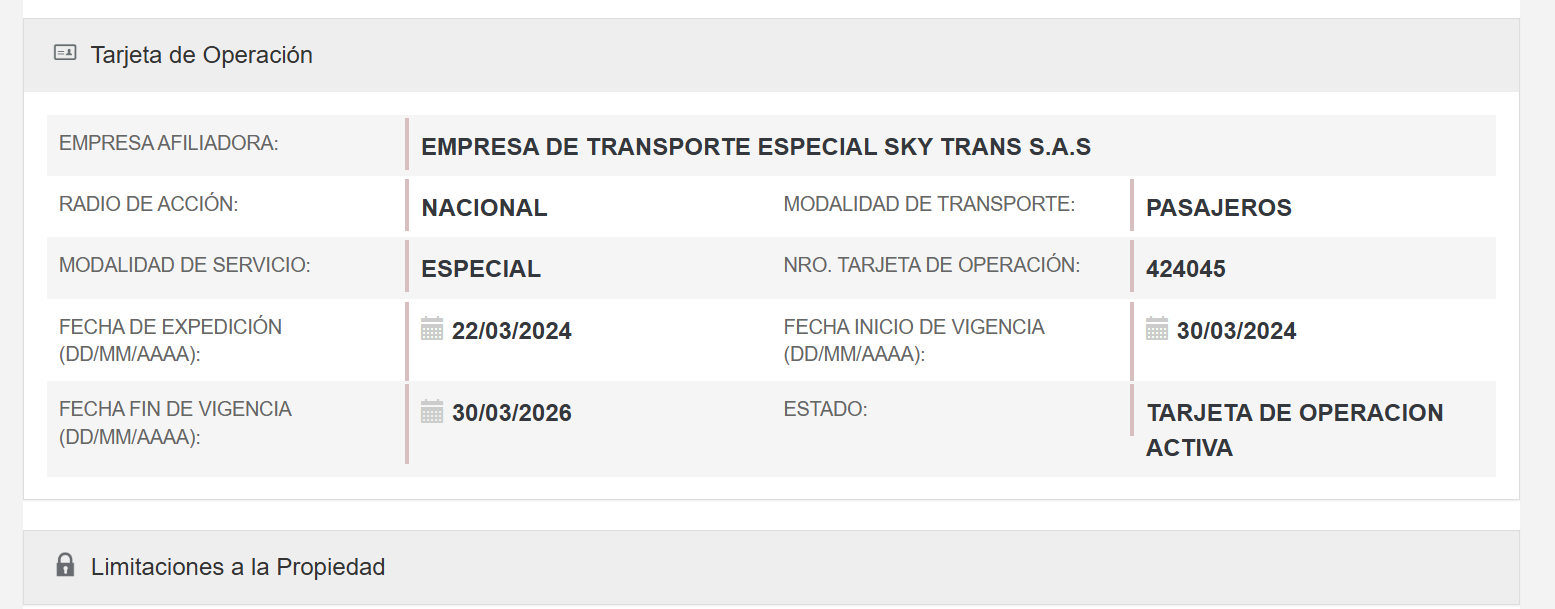Collapse the Tarjeta de Operación panel header

(x=201, y=55)
